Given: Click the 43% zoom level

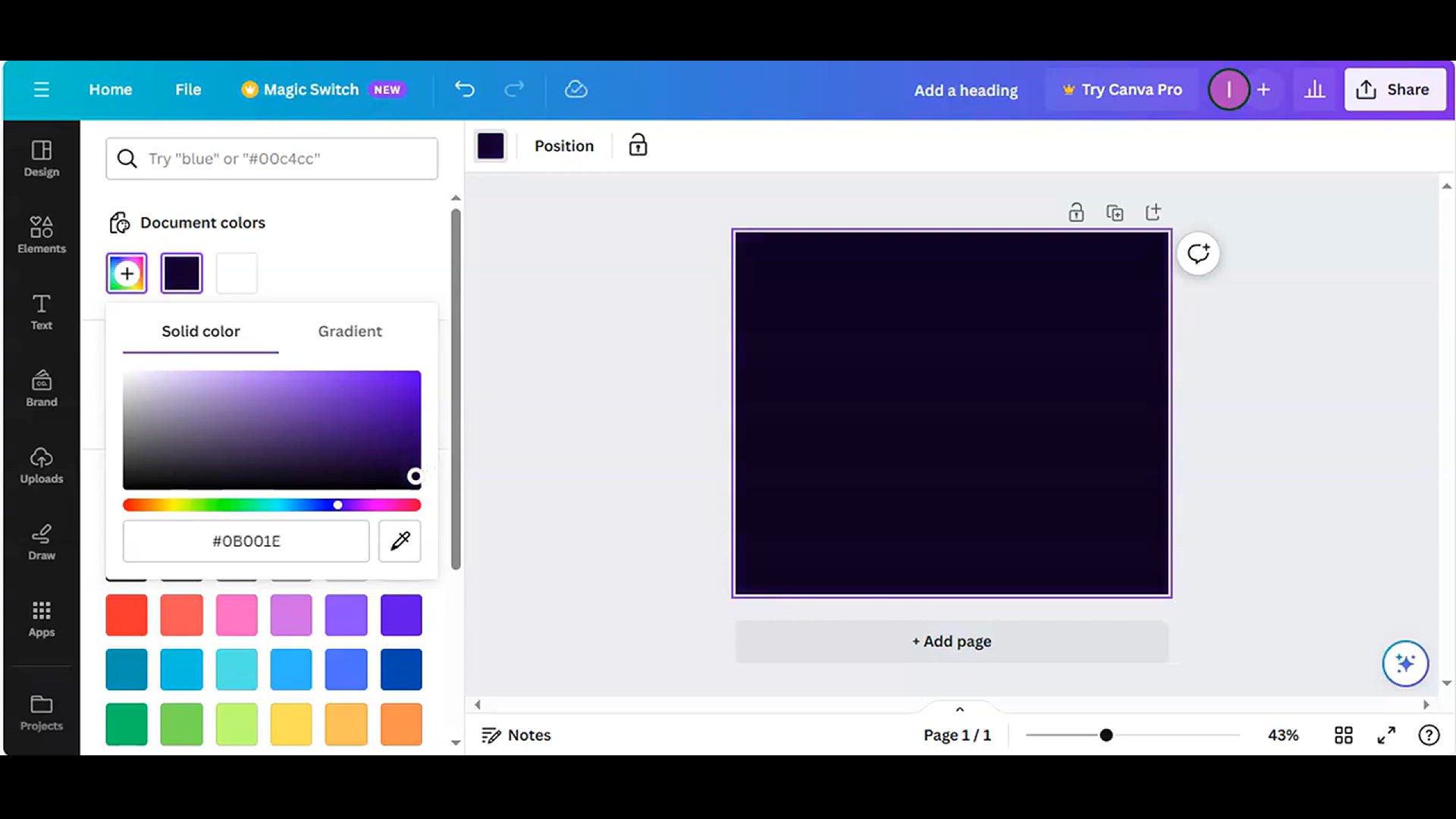Looking at the screenshot, I should click(1283, 735).
